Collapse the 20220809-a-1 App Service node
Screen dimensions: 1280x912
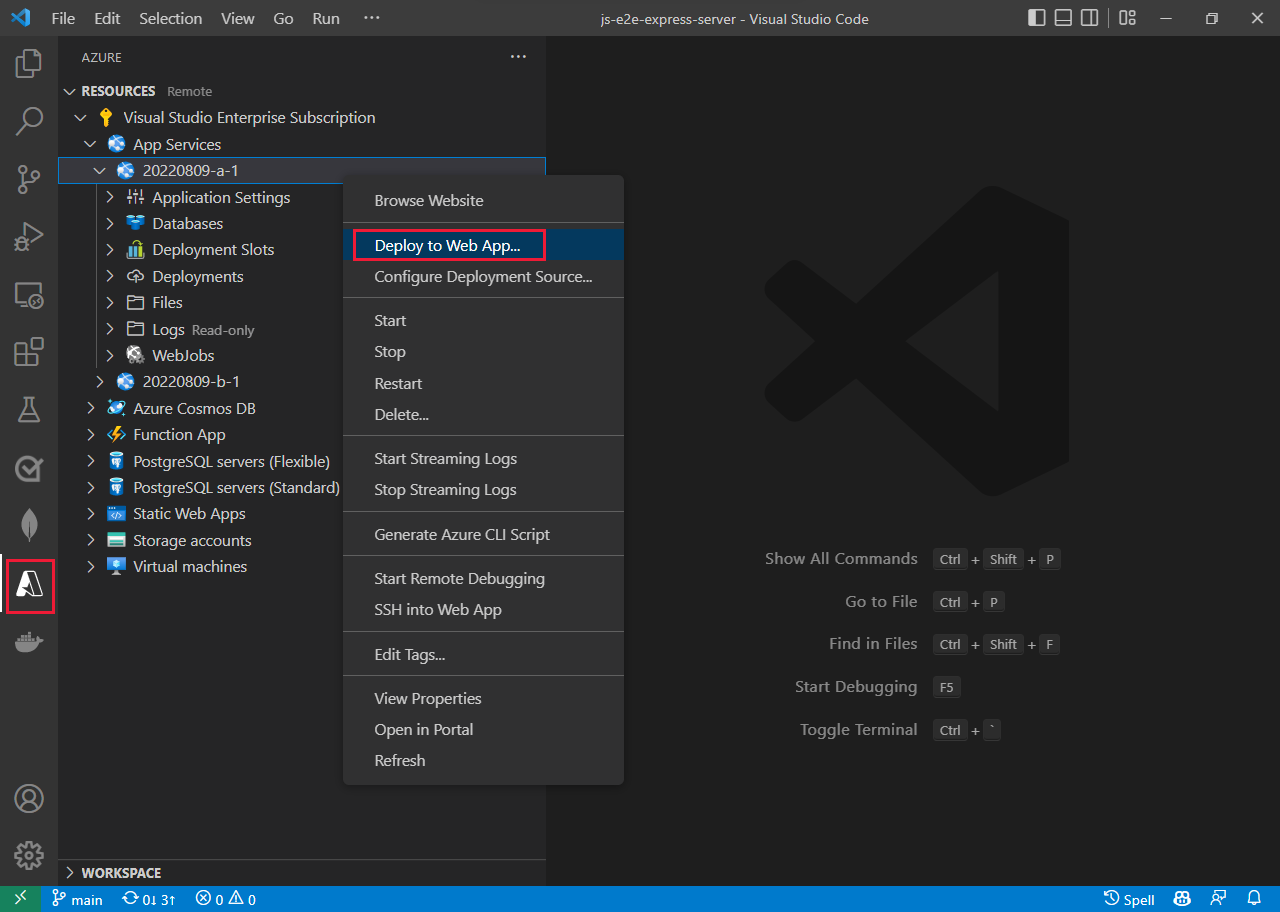click(99, 170)
